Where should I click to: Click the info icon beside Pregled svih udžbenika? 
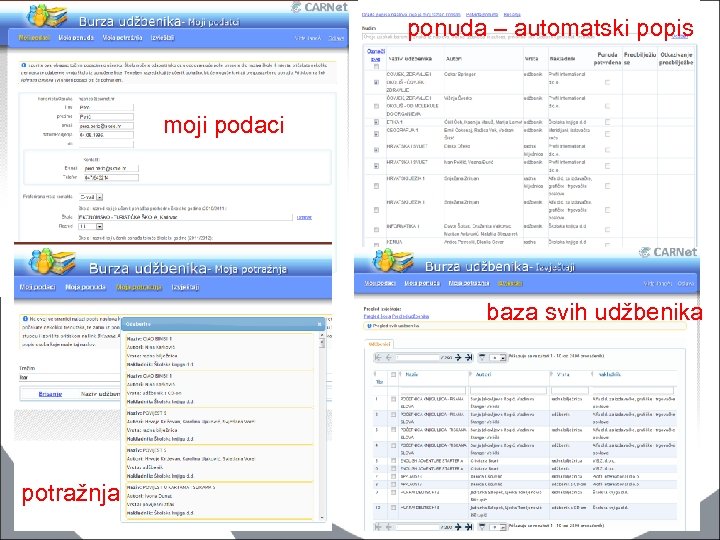(x=369, y=326)
